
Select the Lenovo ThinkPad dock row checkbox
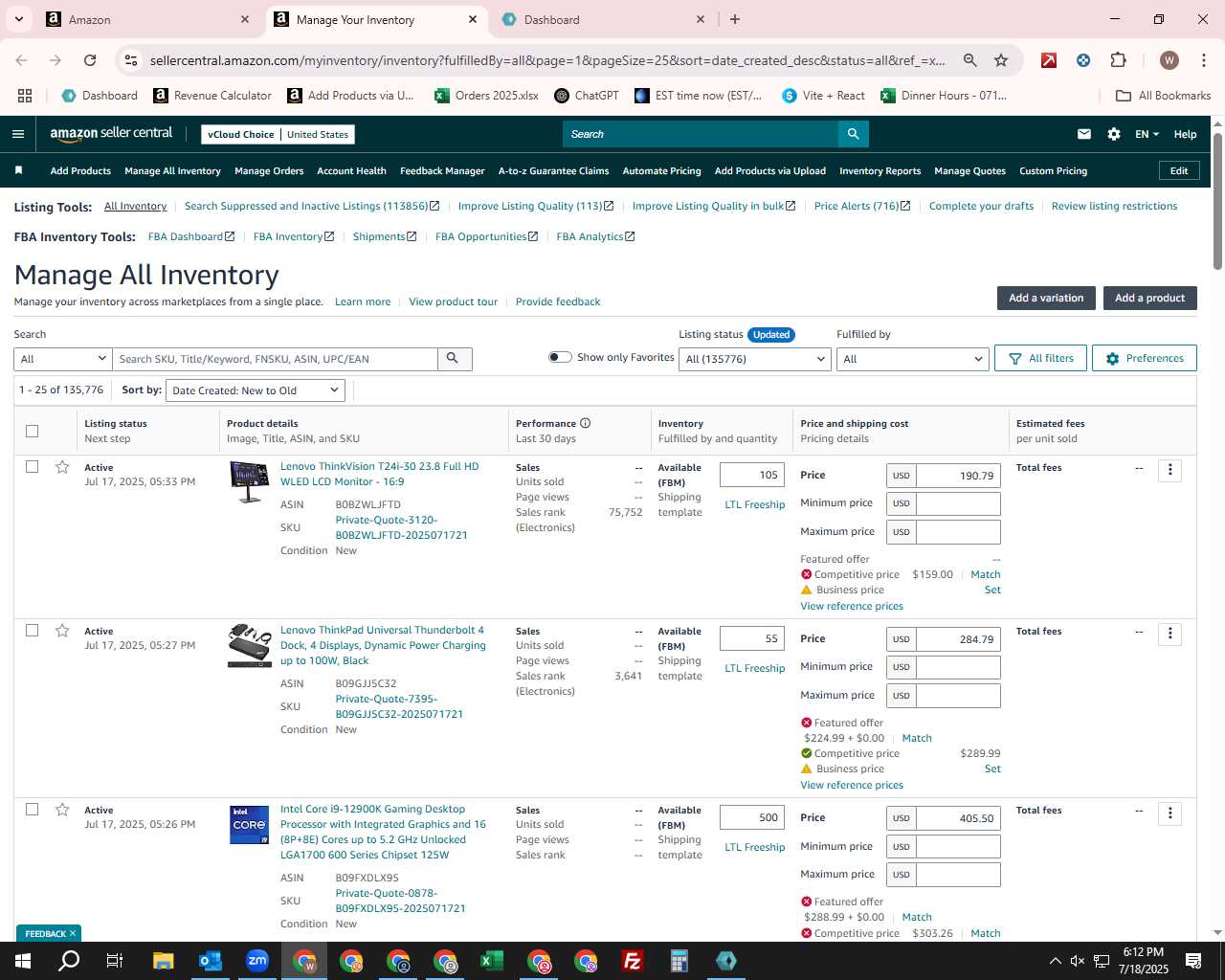coord(32,631)
